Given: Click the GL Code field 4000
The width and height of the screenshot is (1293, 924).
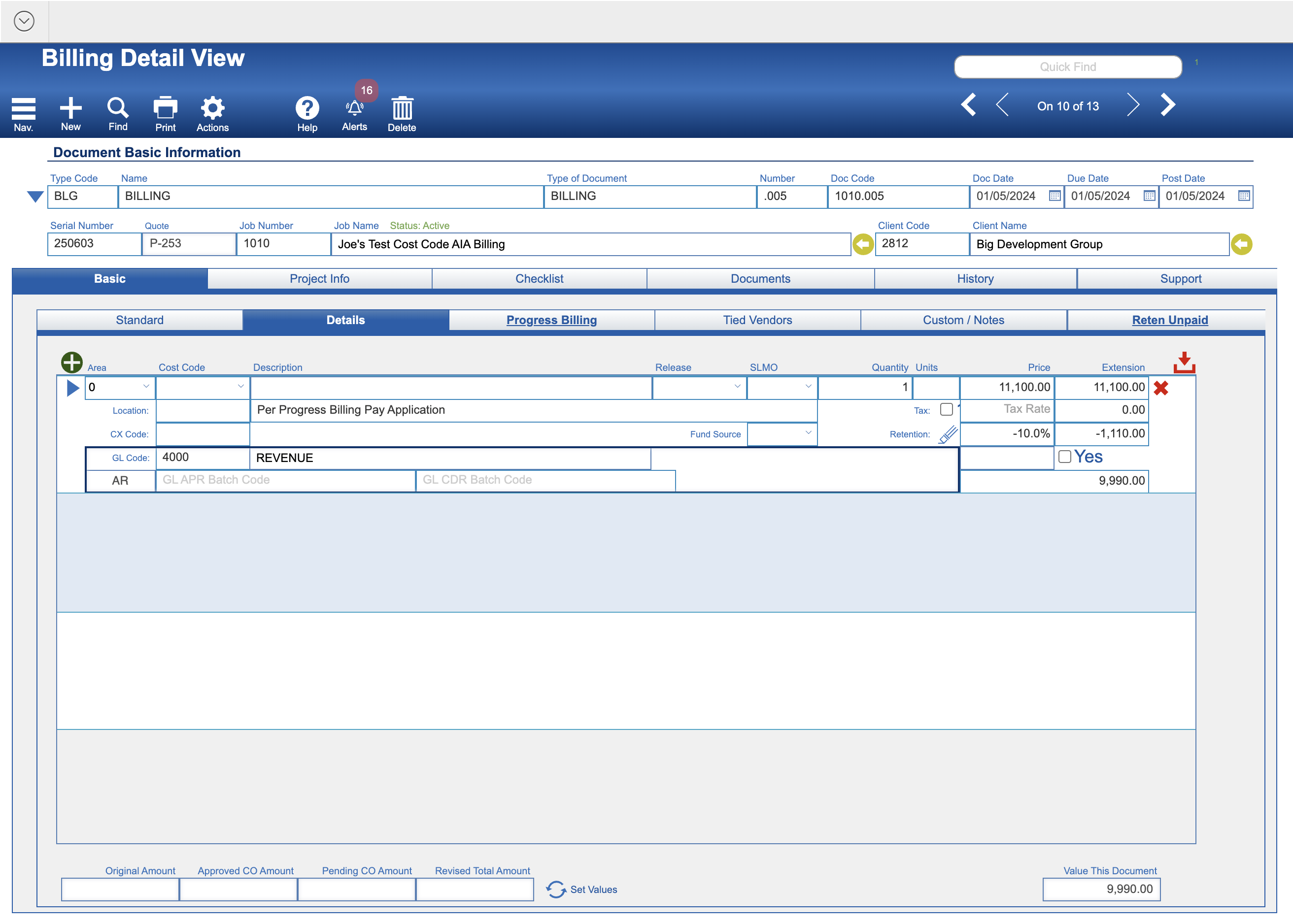Looking at the screenshot, I should point(203,458).
